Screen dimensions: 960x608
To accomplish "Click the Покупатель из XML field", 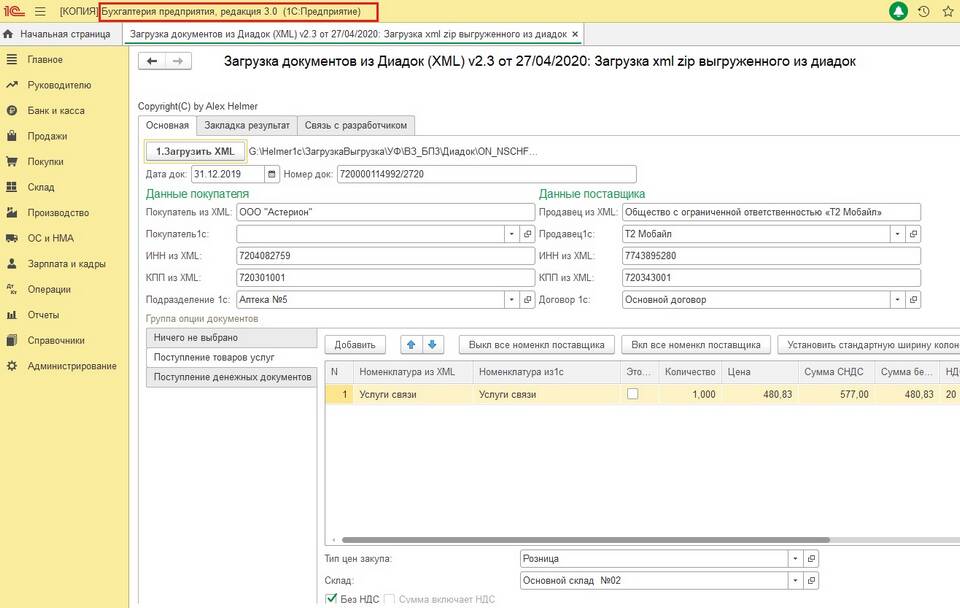I will [385, 212].
